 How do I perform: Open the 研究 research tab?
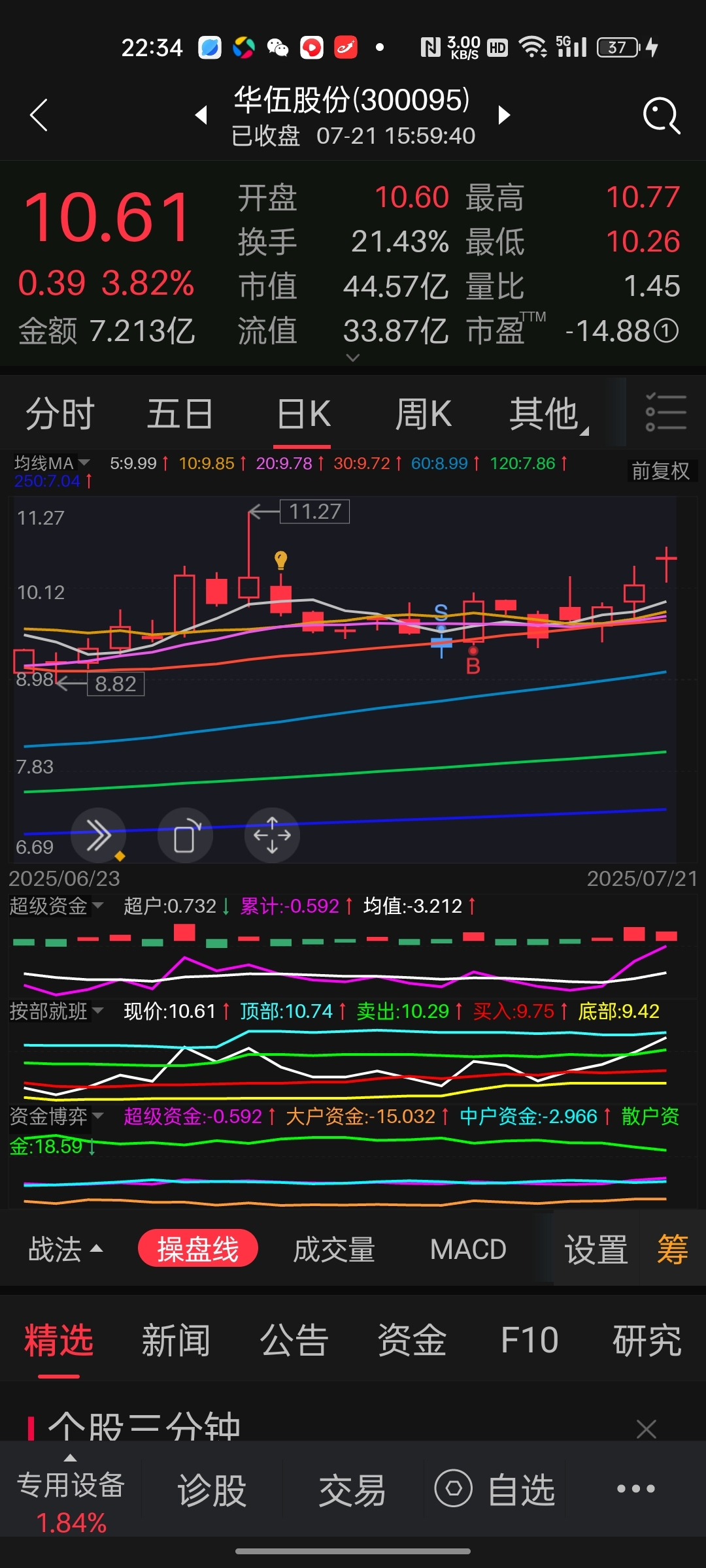(647, 1341)
